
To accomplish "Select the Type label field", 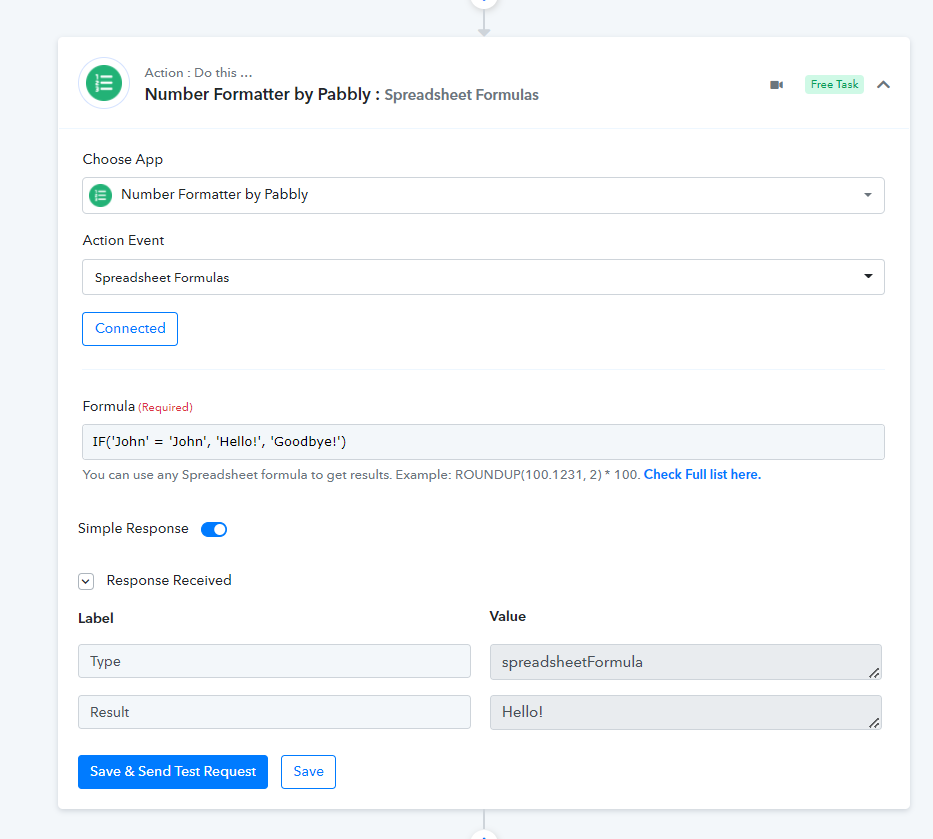I will 274,661.
